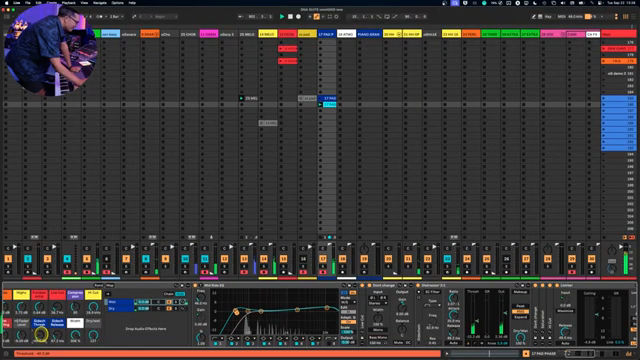640x360 pixels.
Task: Select the PIANO GRAN track header
Action: (369, 34)
